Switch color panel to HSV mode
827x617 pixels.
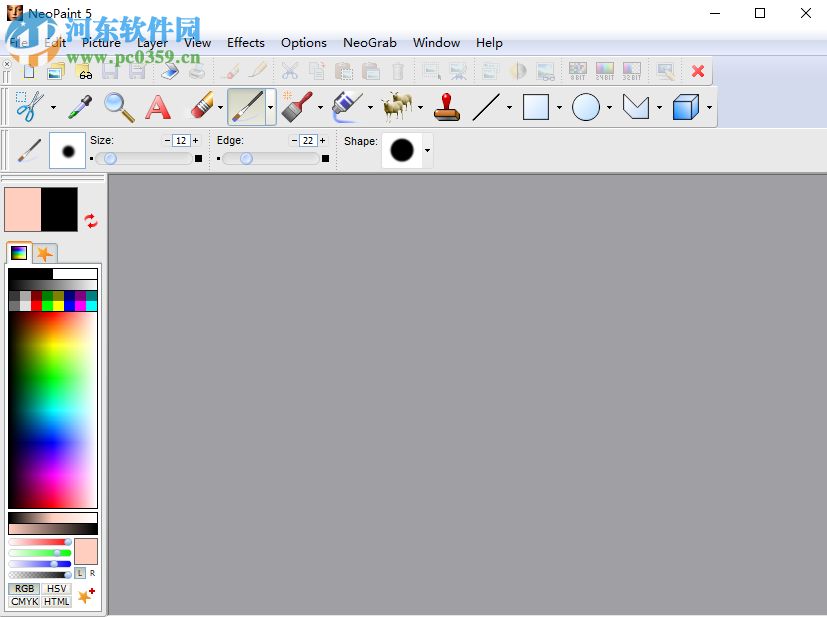pos(57,589)
